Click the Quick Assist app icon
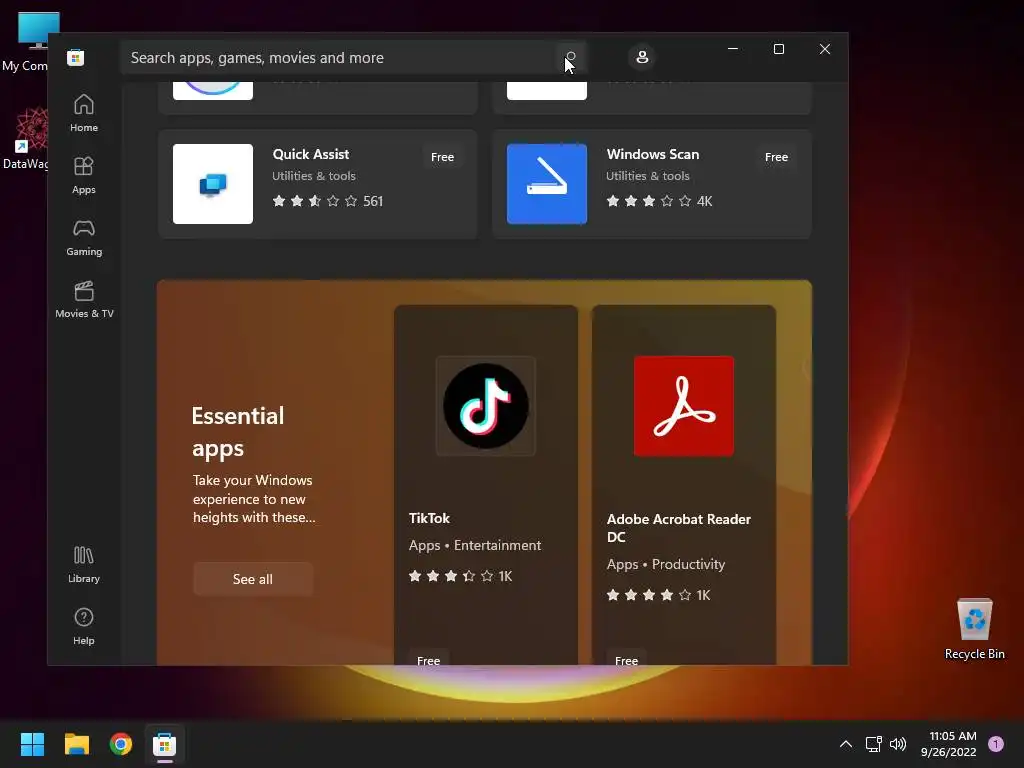Image resolution: width=1024 pixels, height=768 pixels. click(213, 184)
